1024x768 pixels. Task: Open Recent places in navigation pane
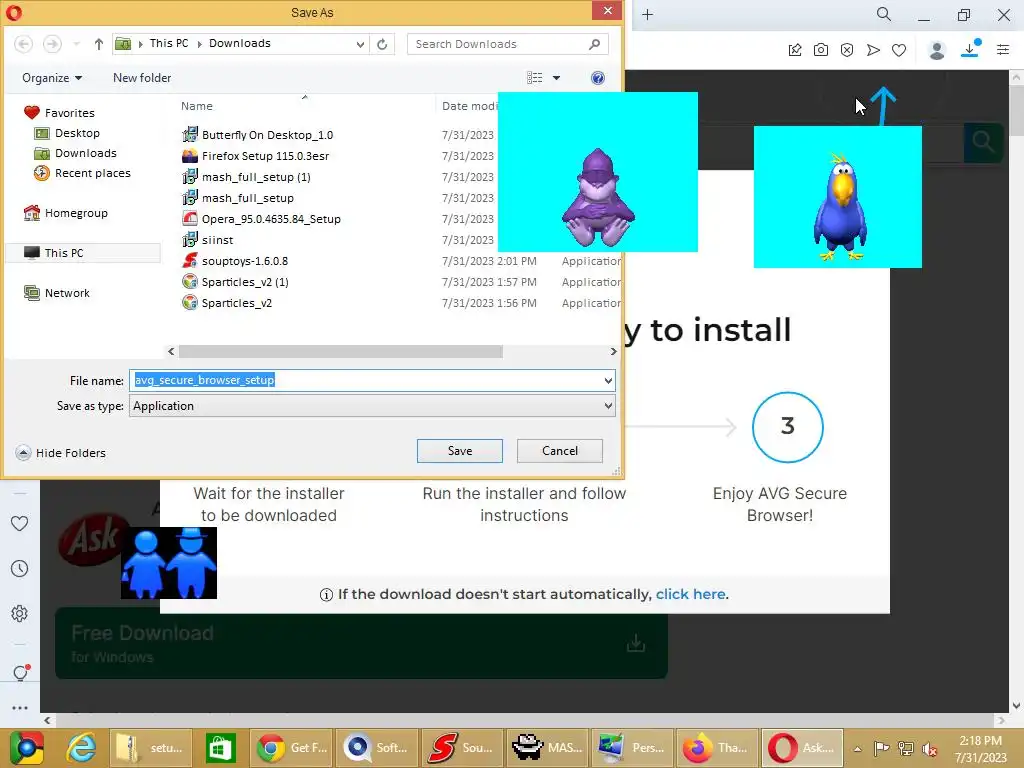tap(82, 173)
